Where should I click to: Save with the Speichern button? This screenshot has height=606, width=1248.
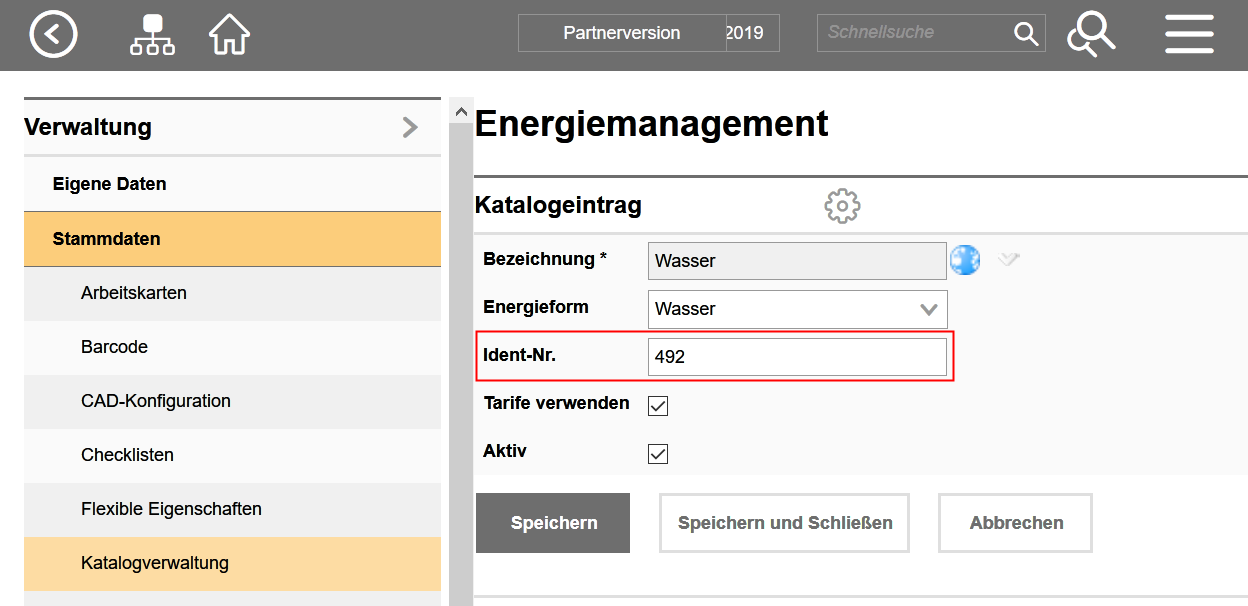click(x=552, y=522)
